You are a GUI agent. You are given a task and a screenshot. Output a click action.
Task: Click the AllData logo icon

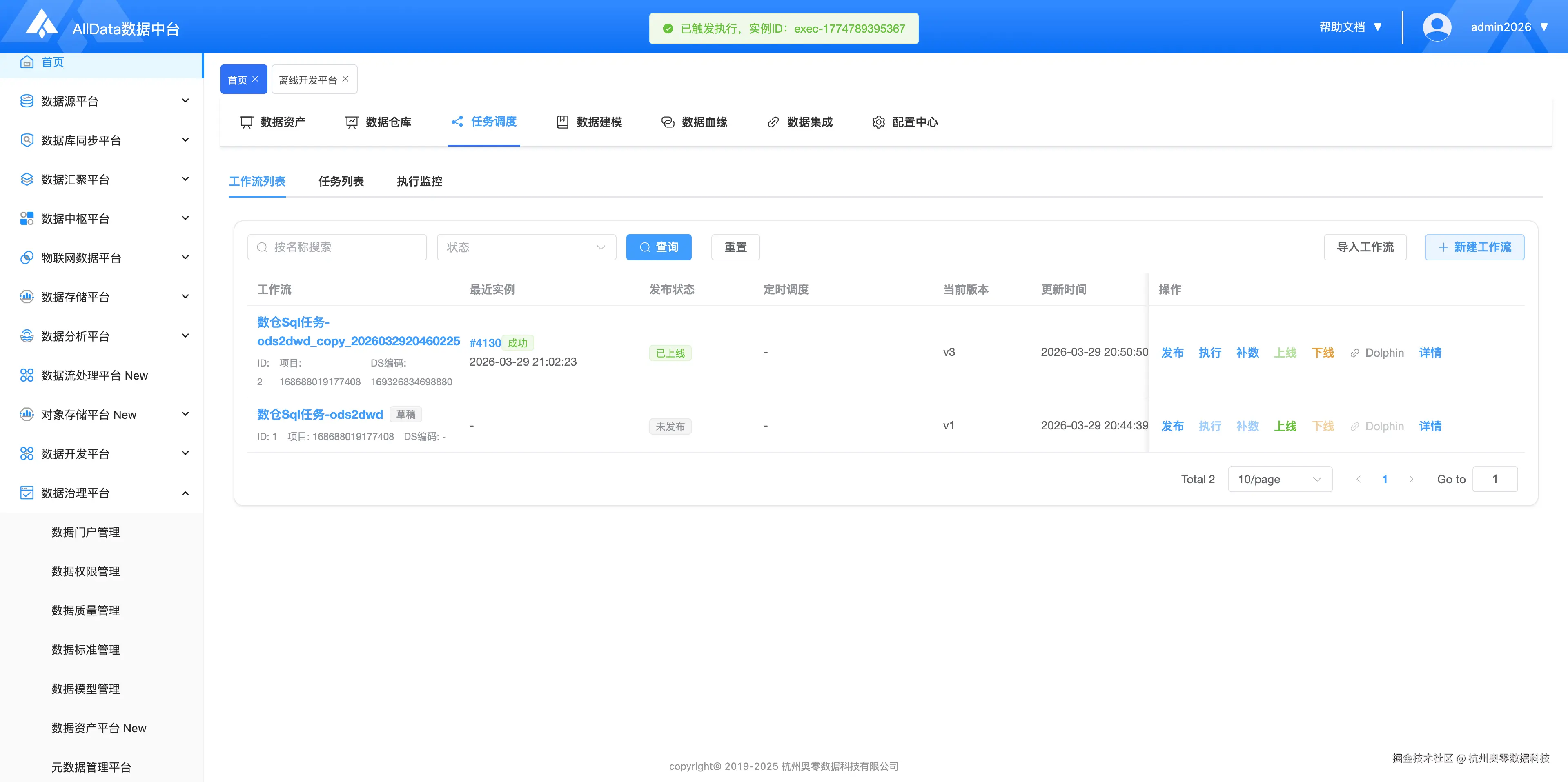click(x=41, y=24)
